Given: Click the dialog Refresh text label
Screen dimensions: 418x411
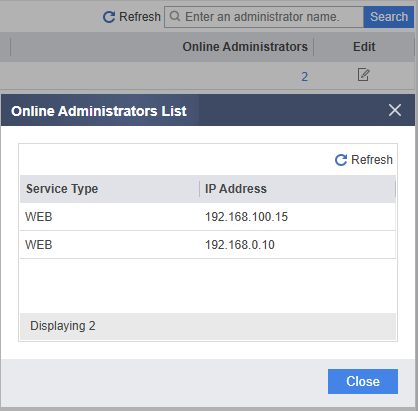Looking at the screenshot, I should pyautogui.click(x=372, y=160).
